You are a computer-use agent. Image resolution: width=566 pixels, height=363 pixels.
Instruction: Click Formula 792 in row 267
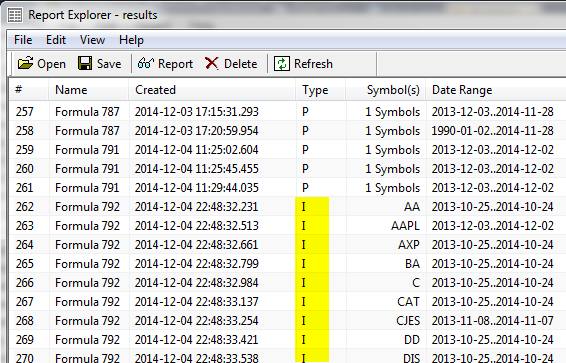(x=87, y=302)
